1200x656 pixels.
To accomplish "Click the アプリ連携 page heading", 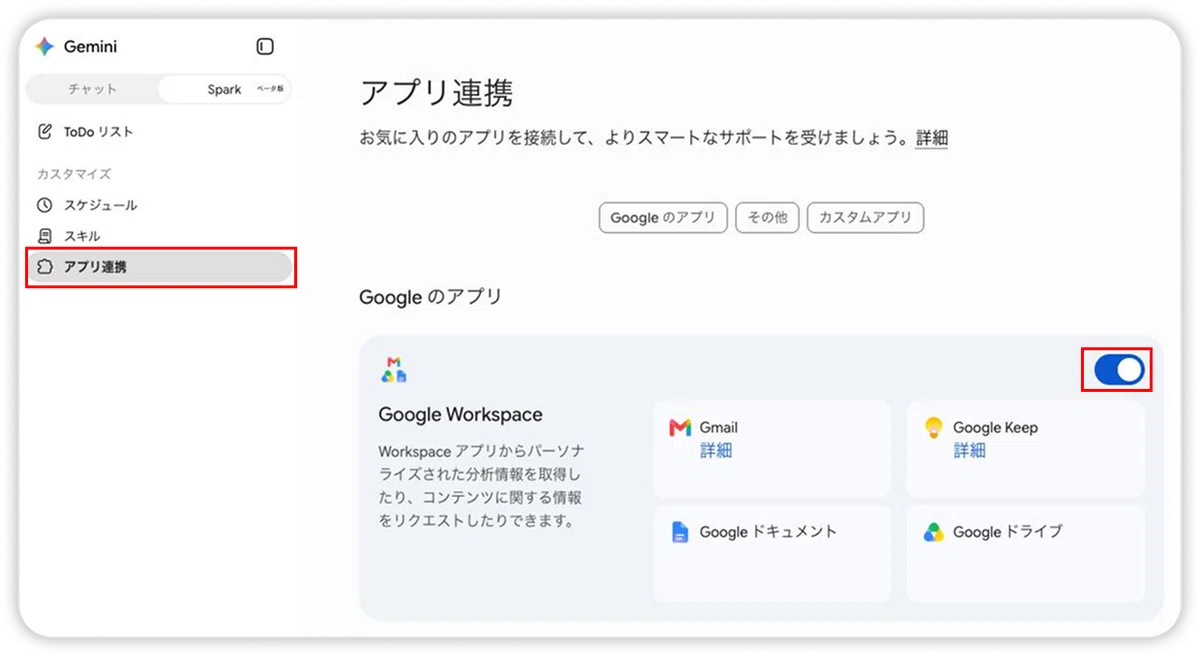I will click(436, 93).
